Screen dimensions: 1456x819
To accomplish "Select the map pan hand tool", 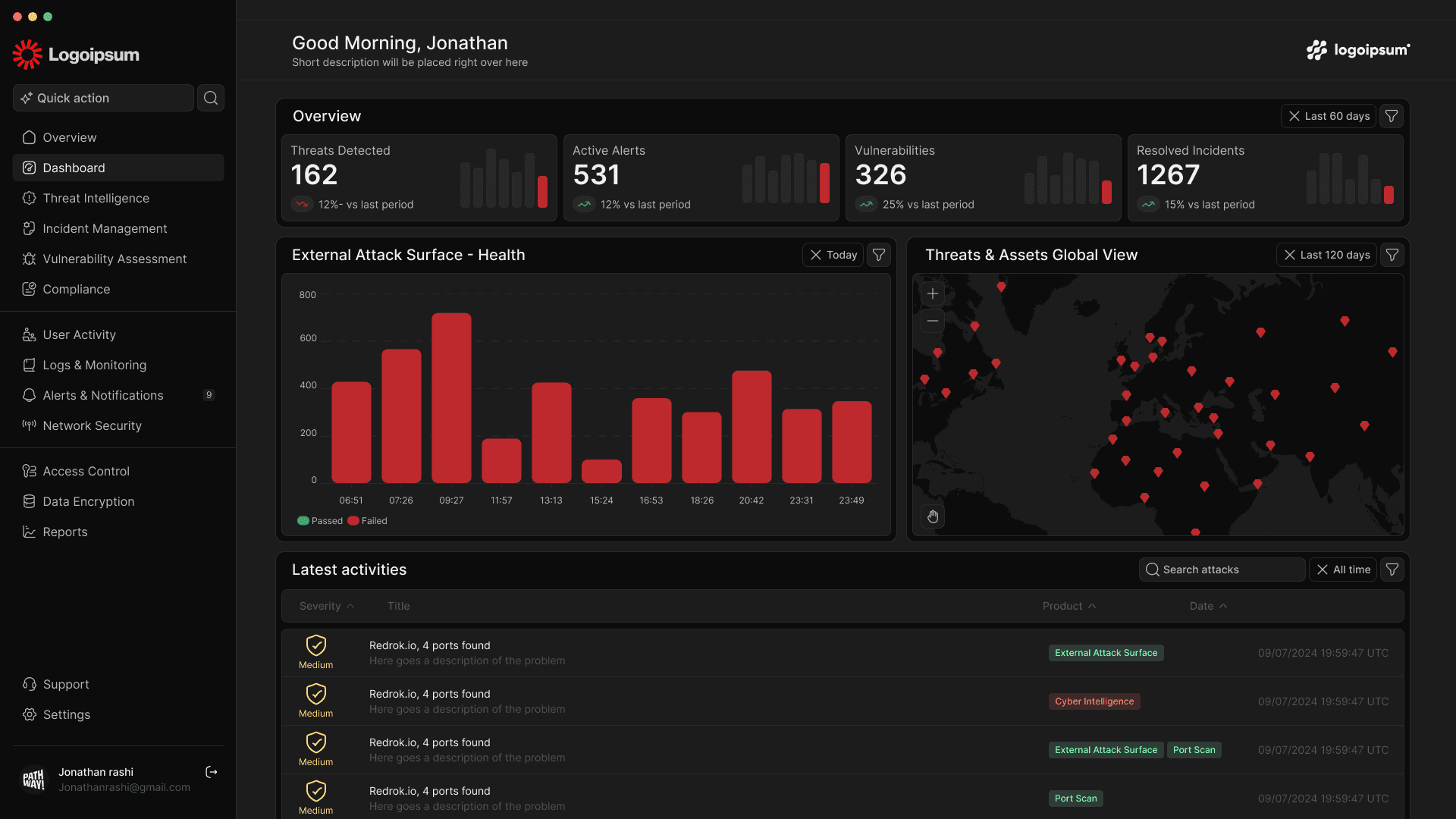I will point(933,516).
